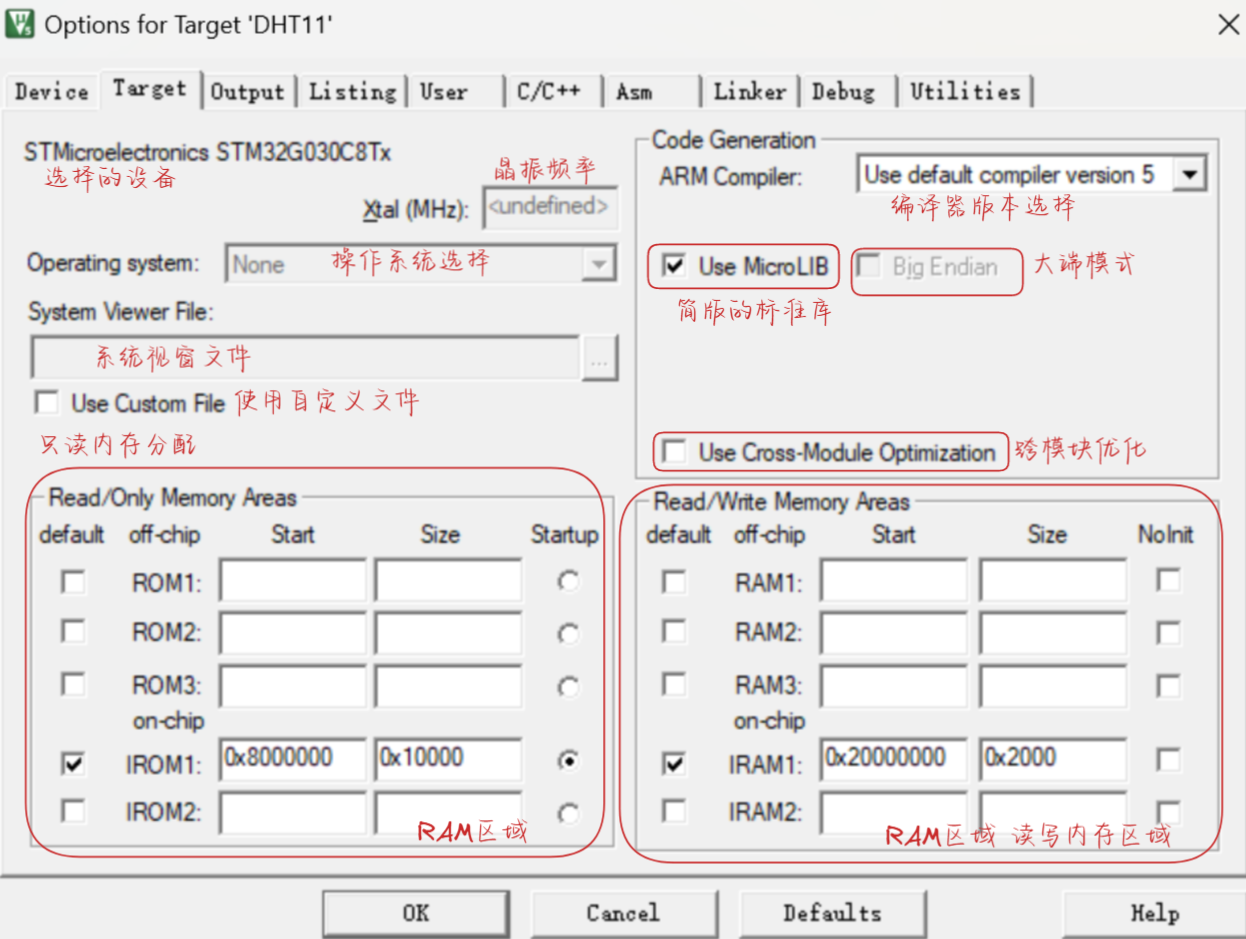Browse for System Viewer File (... button)

click(600, 360)
